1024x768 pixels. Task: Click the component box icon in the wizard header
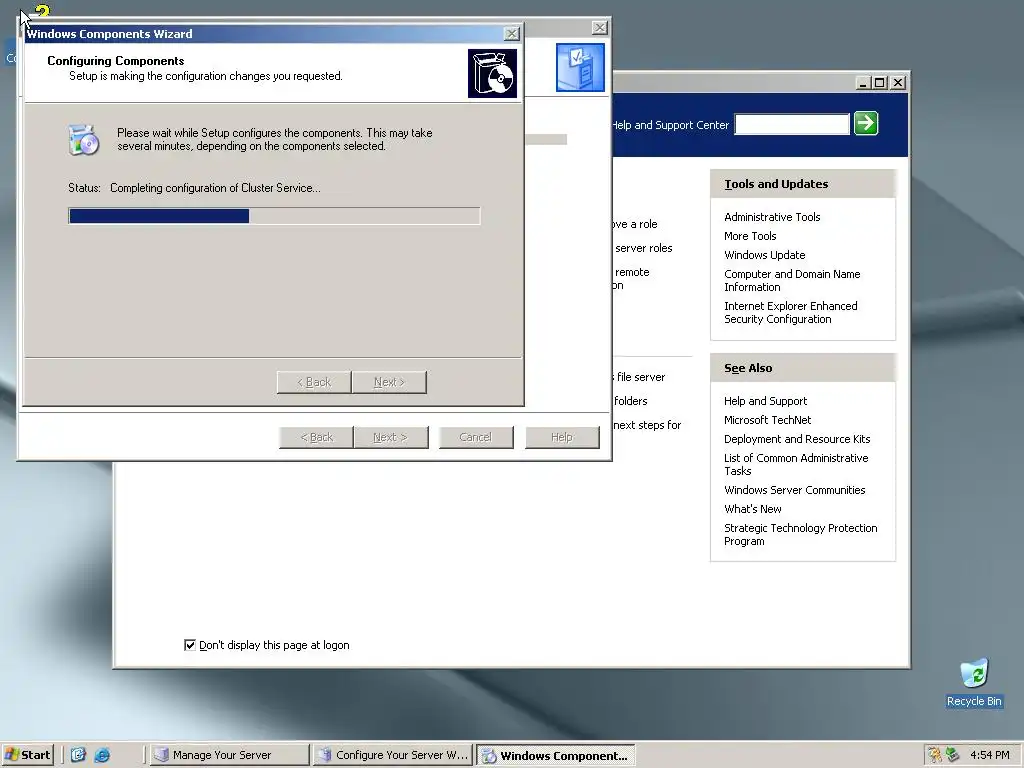tap(492, 73)
